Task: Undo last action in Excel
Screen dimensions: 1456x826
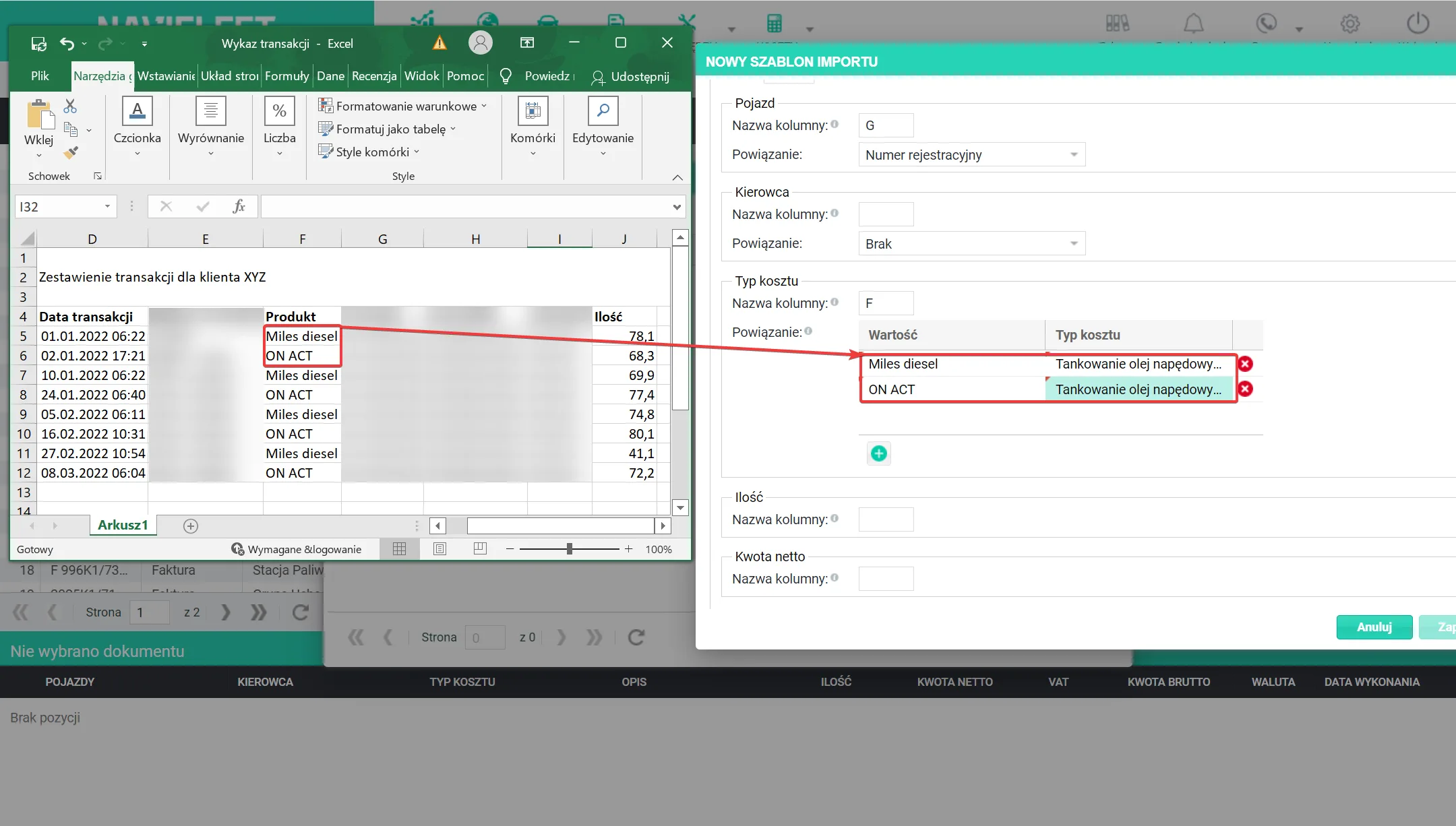Action: pos(67,44)
